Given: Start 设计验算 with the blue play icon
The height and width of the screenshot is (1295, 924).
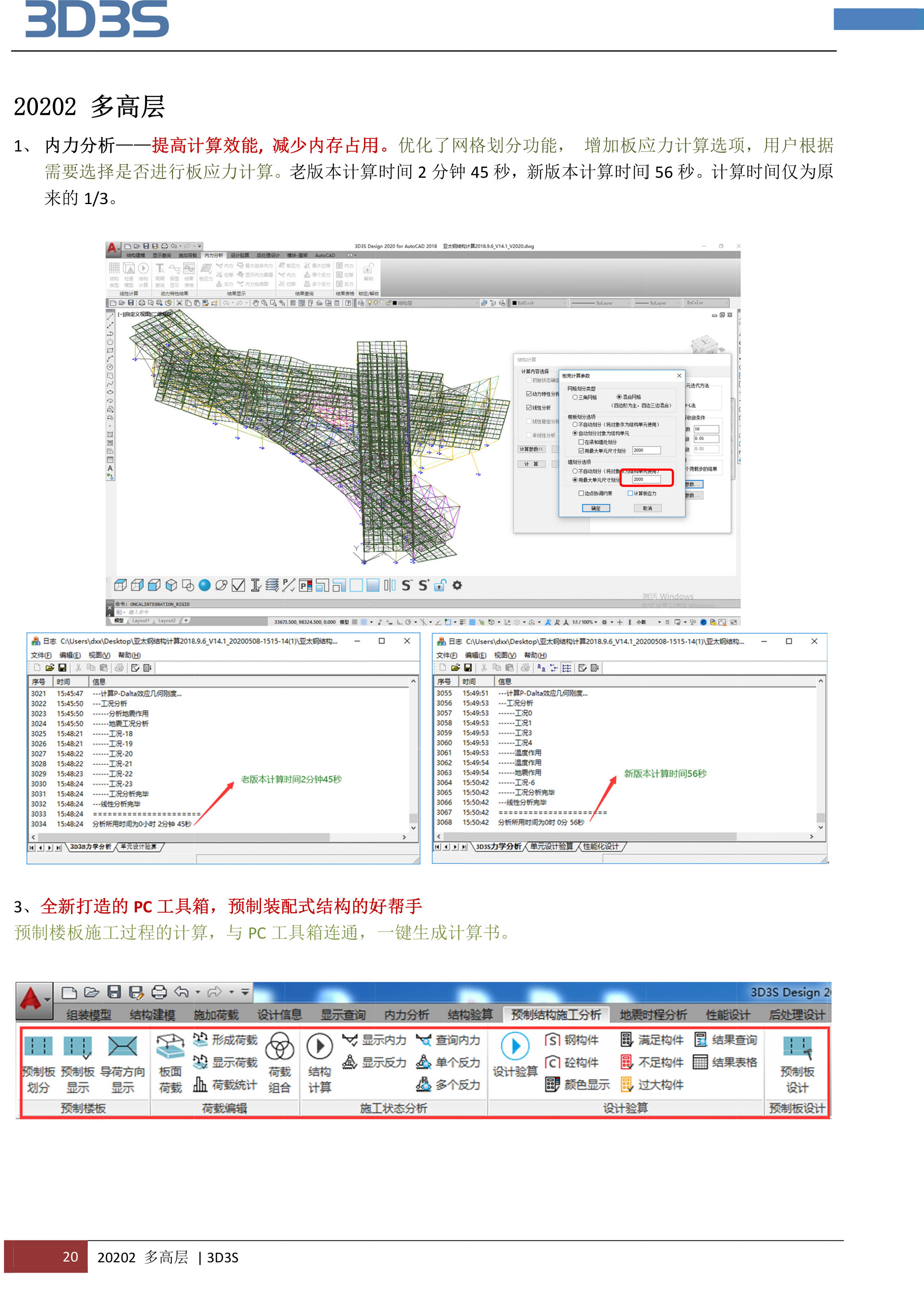Looking at the screenshot, I should 515,1046.
